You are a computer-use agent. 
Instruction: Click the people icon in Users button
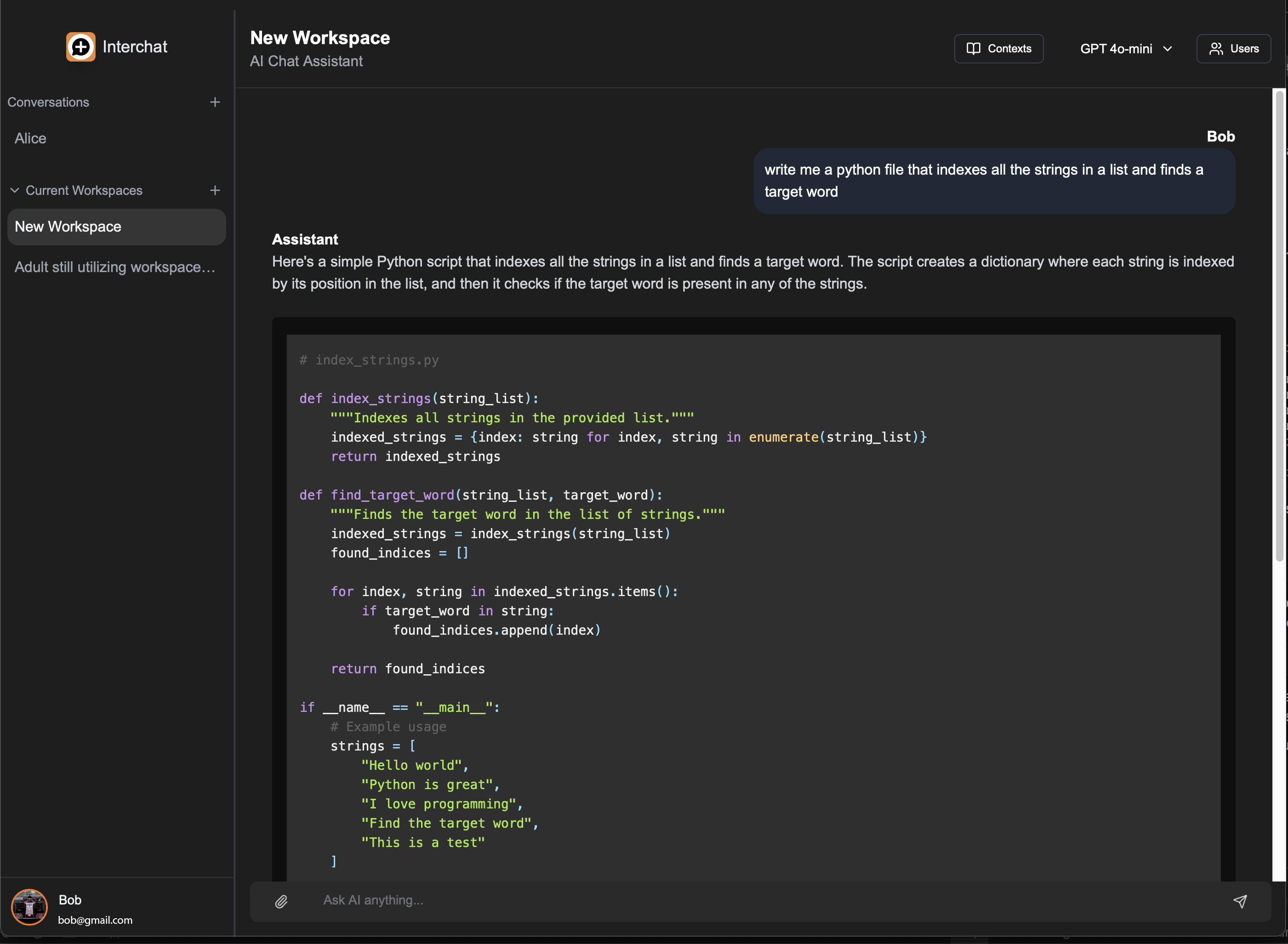(x=1216, y=49)
